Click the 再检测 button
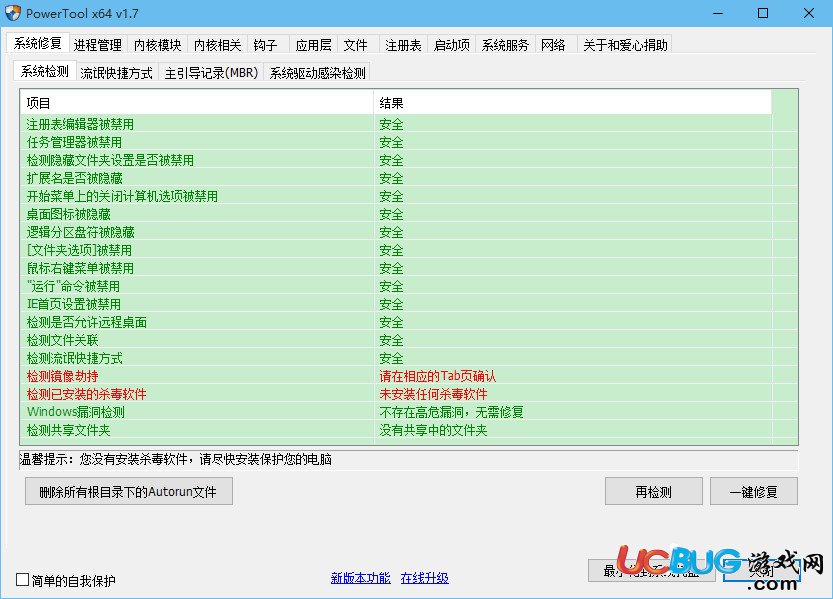The image size is (833, 599). click(653, 492)
